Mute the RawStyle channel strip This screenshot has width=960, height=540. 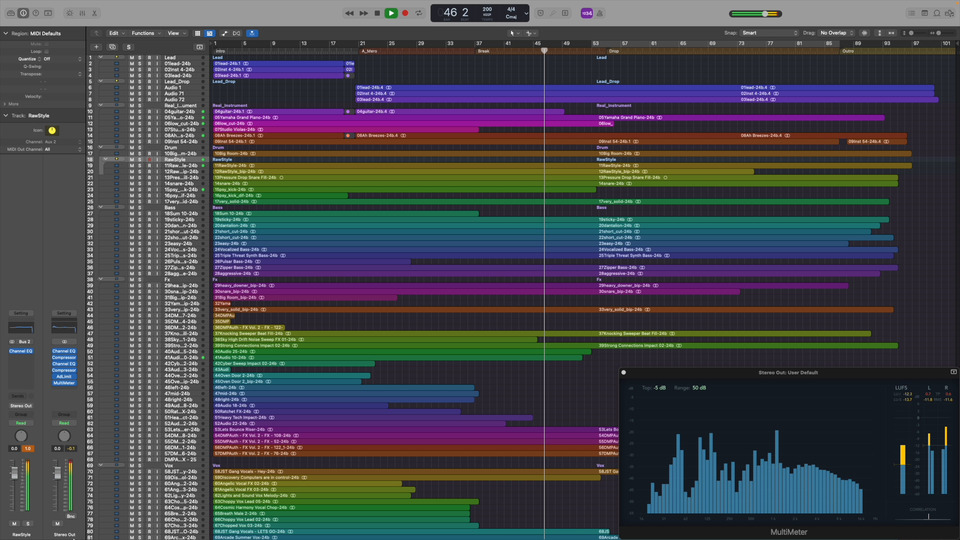click(x=15, y=523)
